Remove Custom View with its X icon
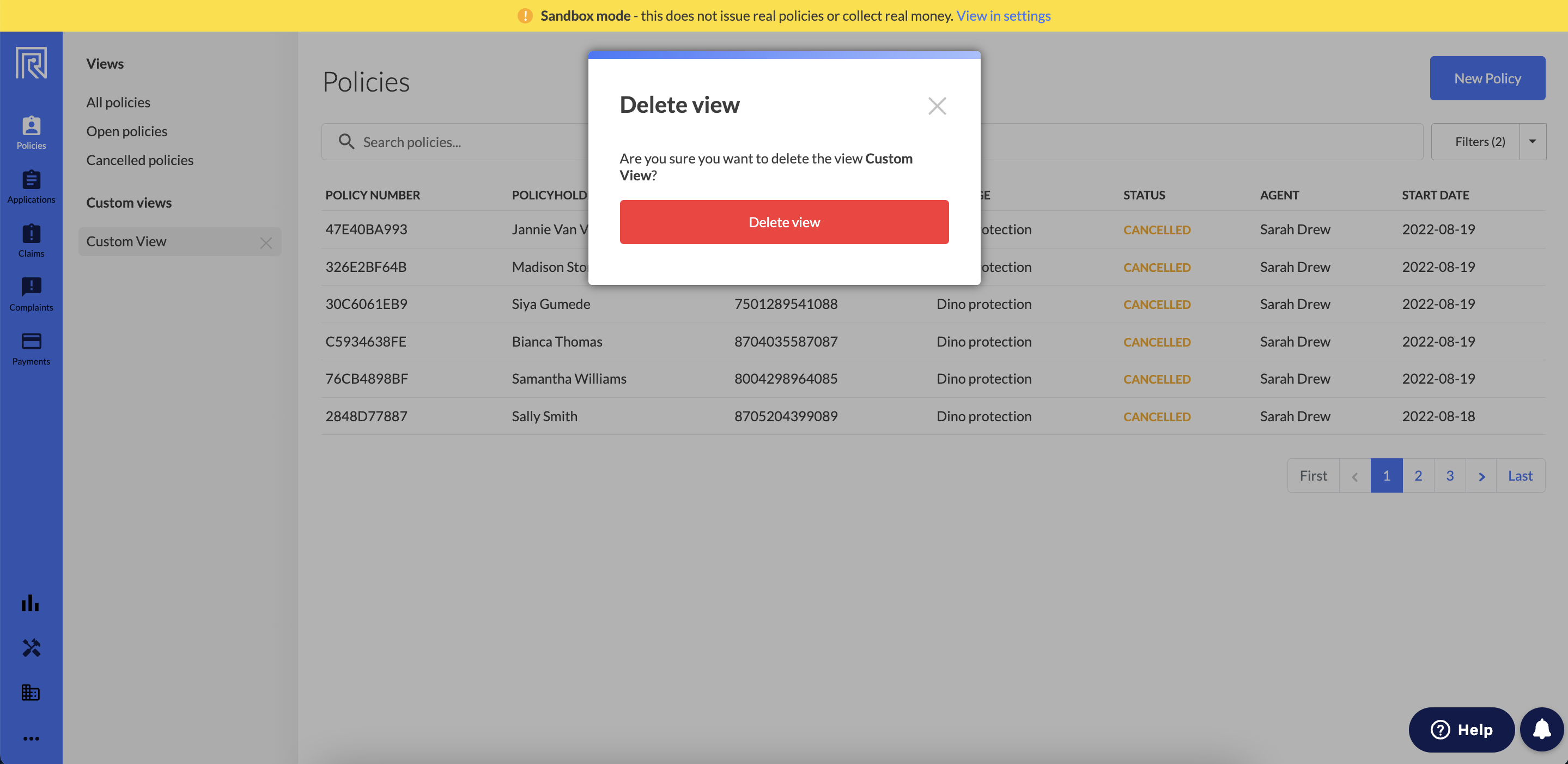 coord(266,242)
